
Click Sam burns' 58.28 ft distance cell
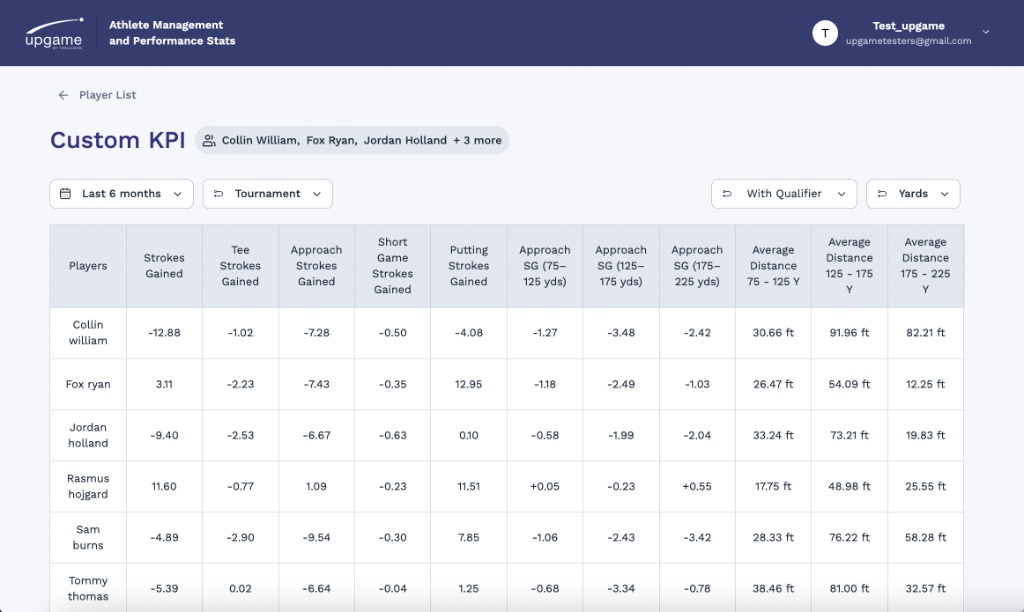[x=925, y=538]
